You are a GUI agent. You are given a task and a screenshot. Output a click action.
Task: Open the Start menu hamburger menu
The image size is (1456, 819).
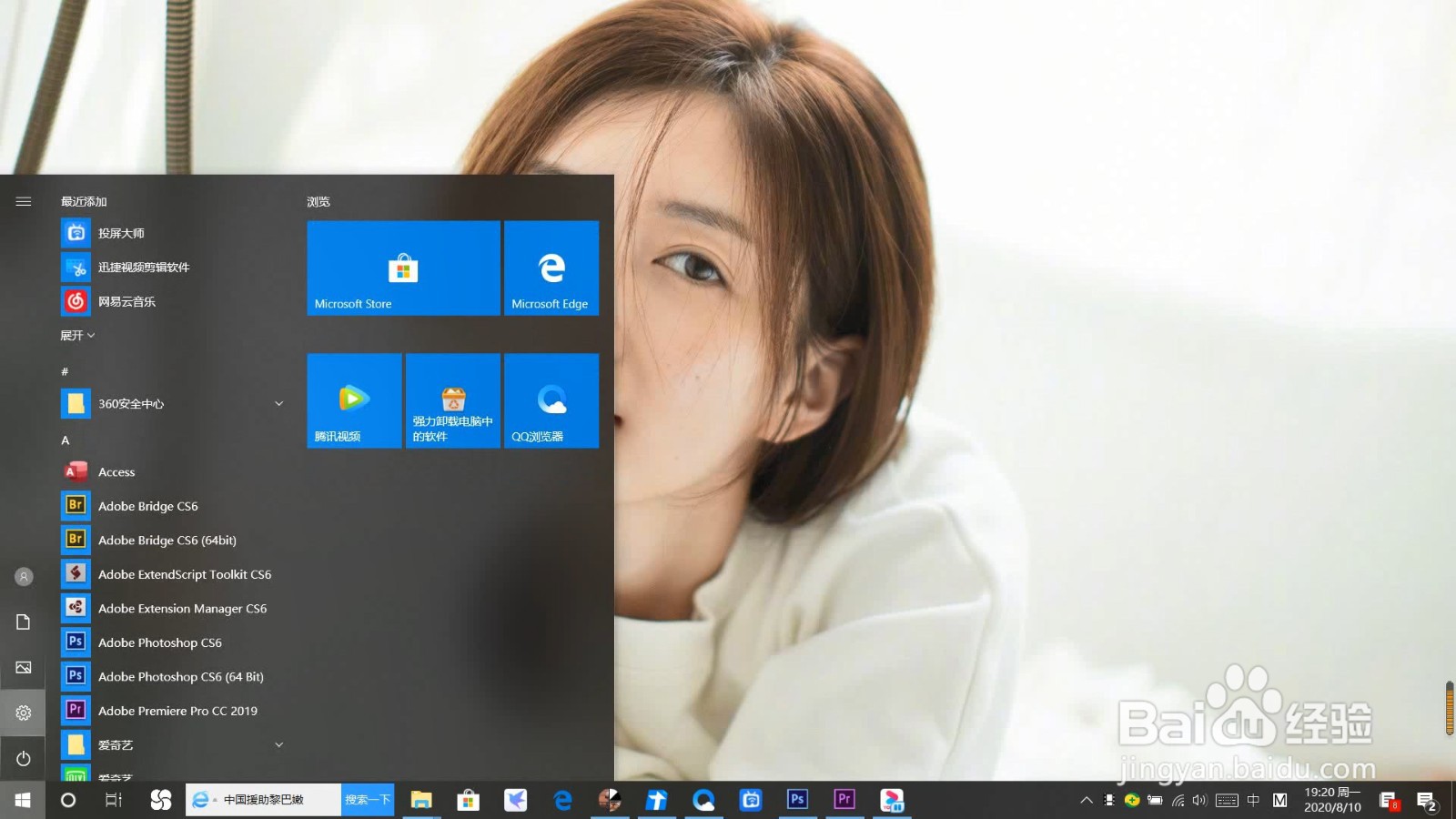coord(23,201)
